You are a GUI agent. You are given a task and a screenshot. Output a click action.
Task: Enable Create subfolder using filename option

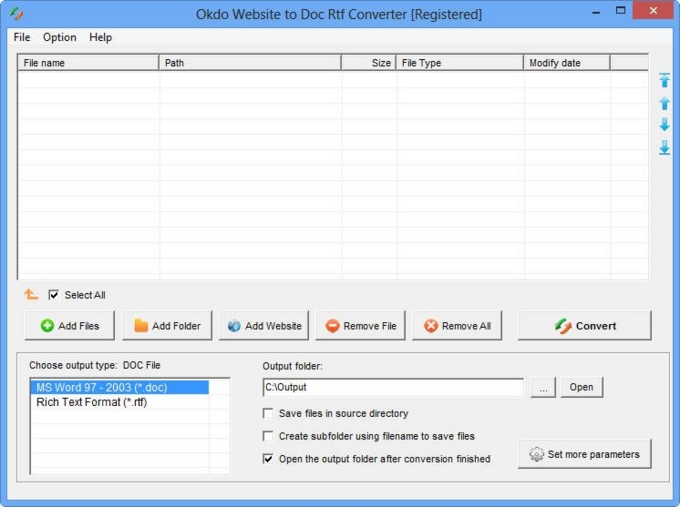[268, 436]
